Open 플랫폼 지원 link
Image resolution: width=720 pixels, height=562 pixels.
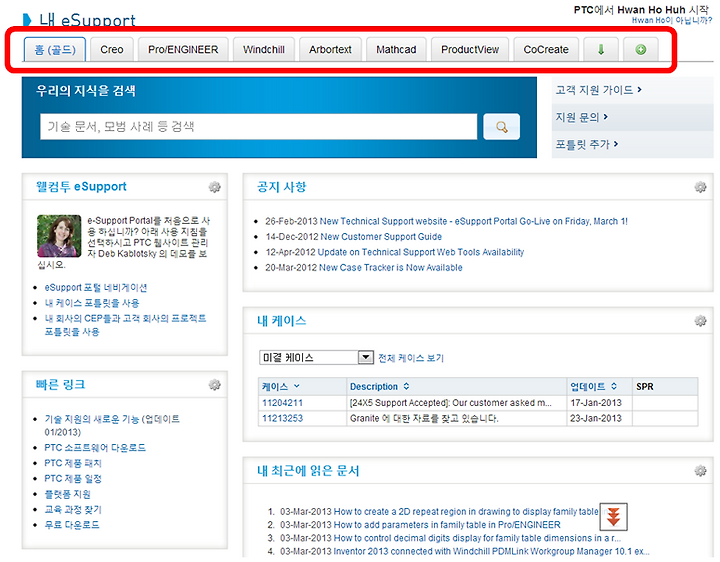point(68,494)
